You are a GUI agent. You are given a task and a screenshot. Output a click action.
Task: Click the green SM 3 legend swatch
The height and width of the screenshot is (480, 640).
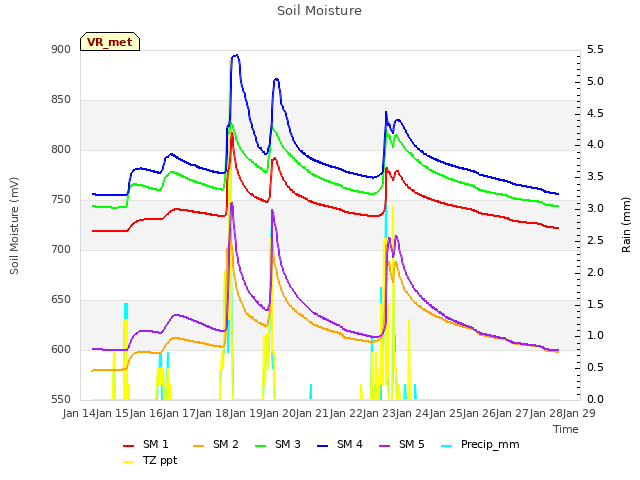(261, 446)
